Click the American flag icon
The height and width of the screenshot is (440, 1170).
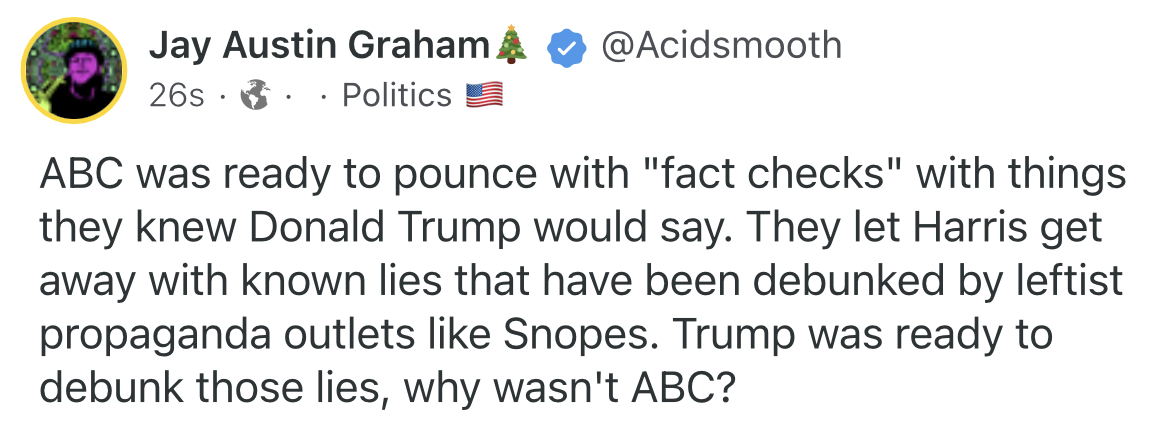click(x=483, y=96)
